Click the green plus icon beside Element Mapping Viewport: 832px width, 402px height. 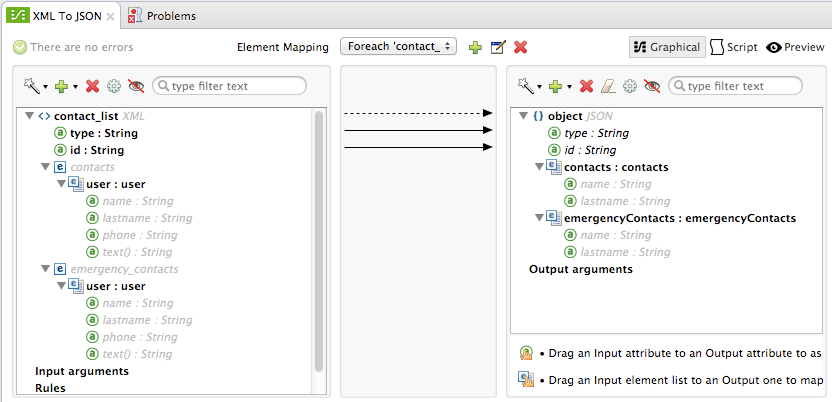point(475,47)
